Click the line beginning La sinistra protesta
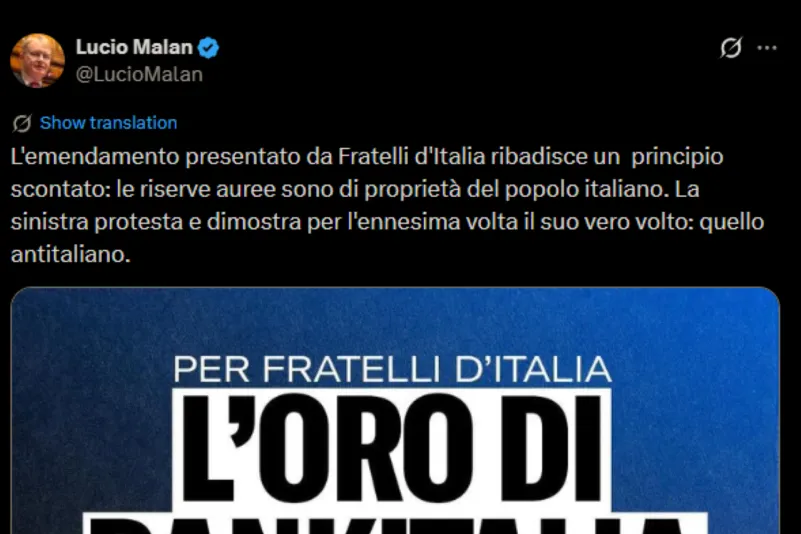The image size is (801, 534). click(x=387, y=222)
